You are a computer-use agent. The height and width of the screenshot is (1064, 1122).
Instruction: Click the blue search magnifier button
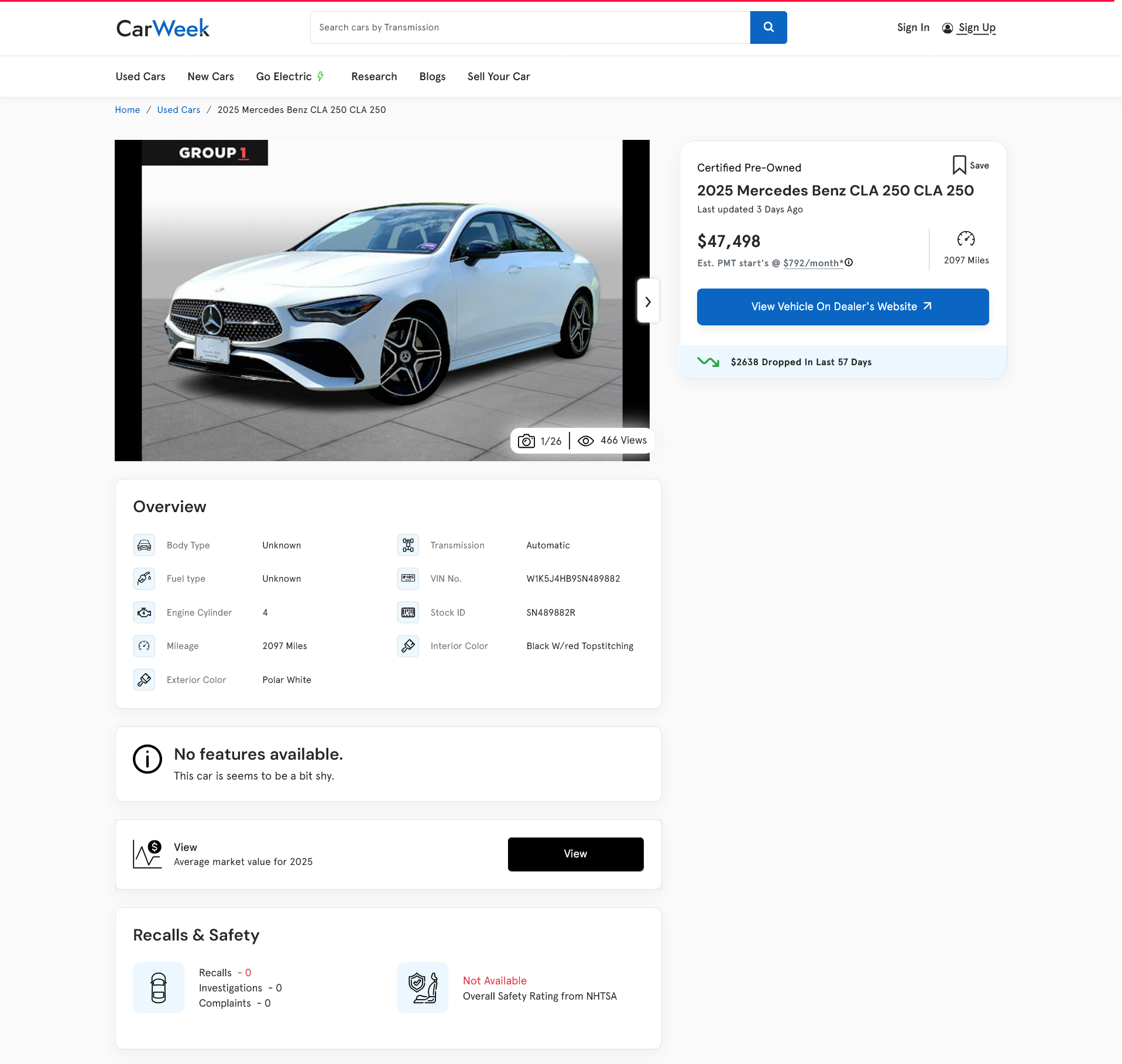pos(768,28)
